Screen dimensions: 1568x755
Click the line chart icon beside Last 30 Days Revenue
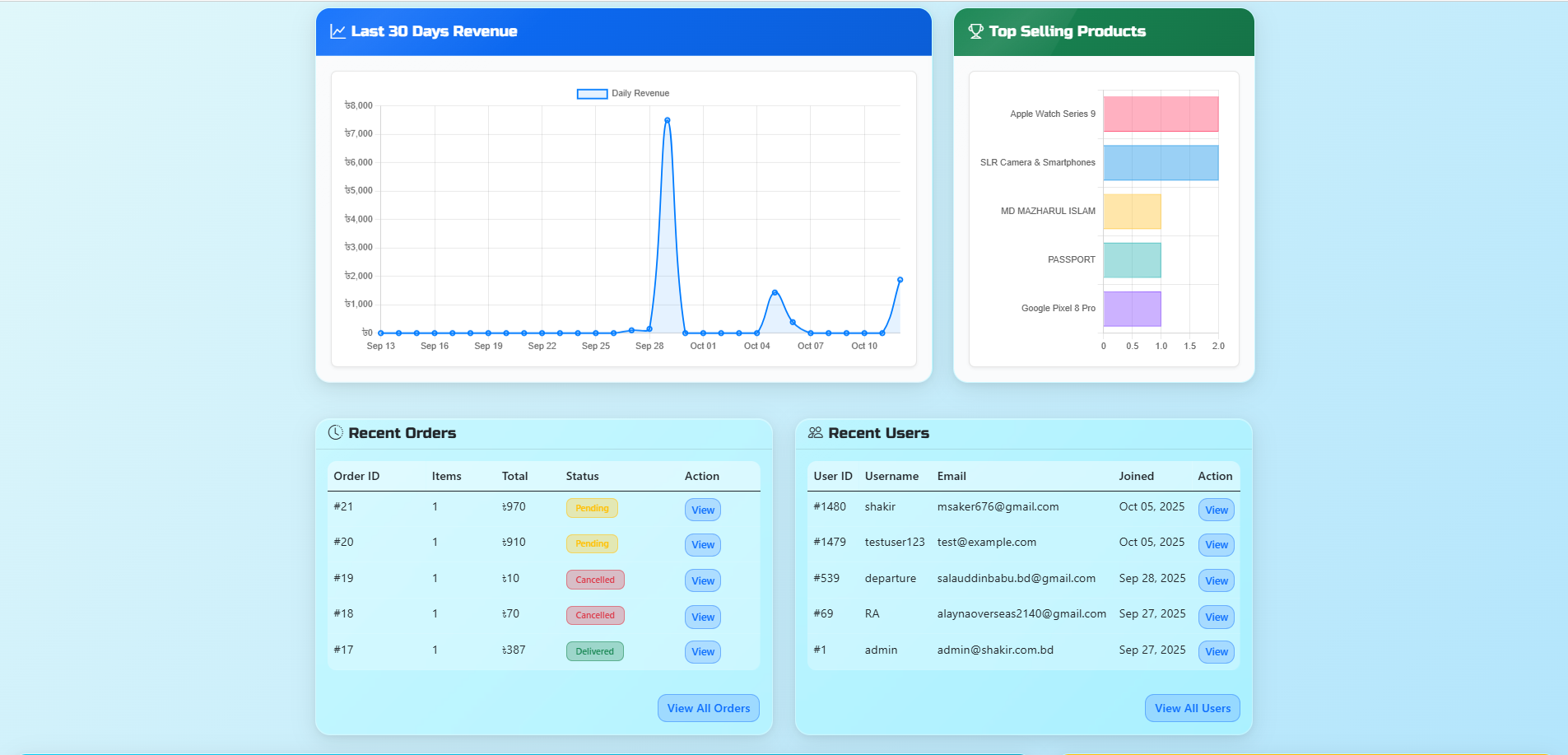click(337, 31)
